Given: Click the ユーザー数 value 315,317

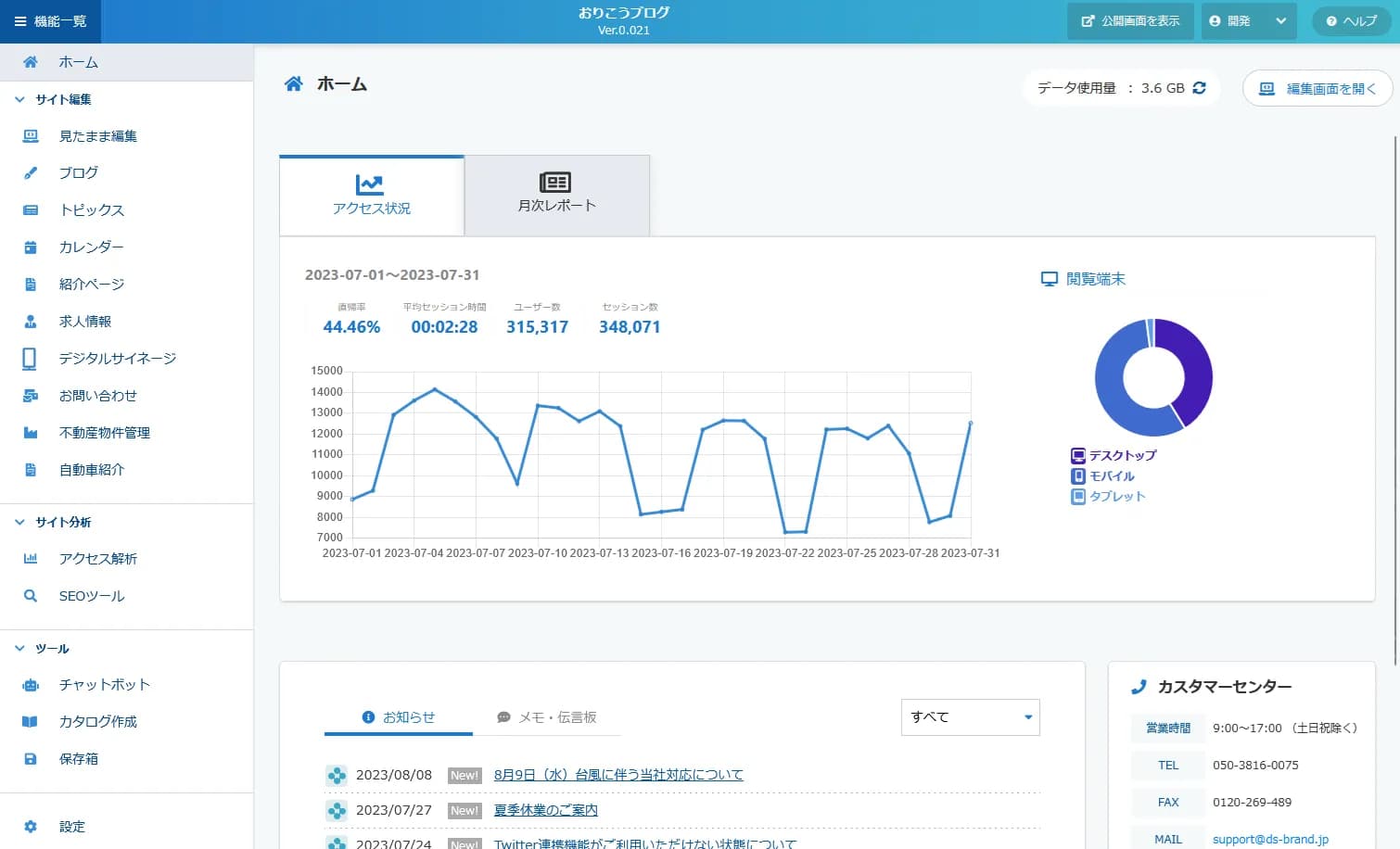Looking at the screenshot, I should coord(537,327).
